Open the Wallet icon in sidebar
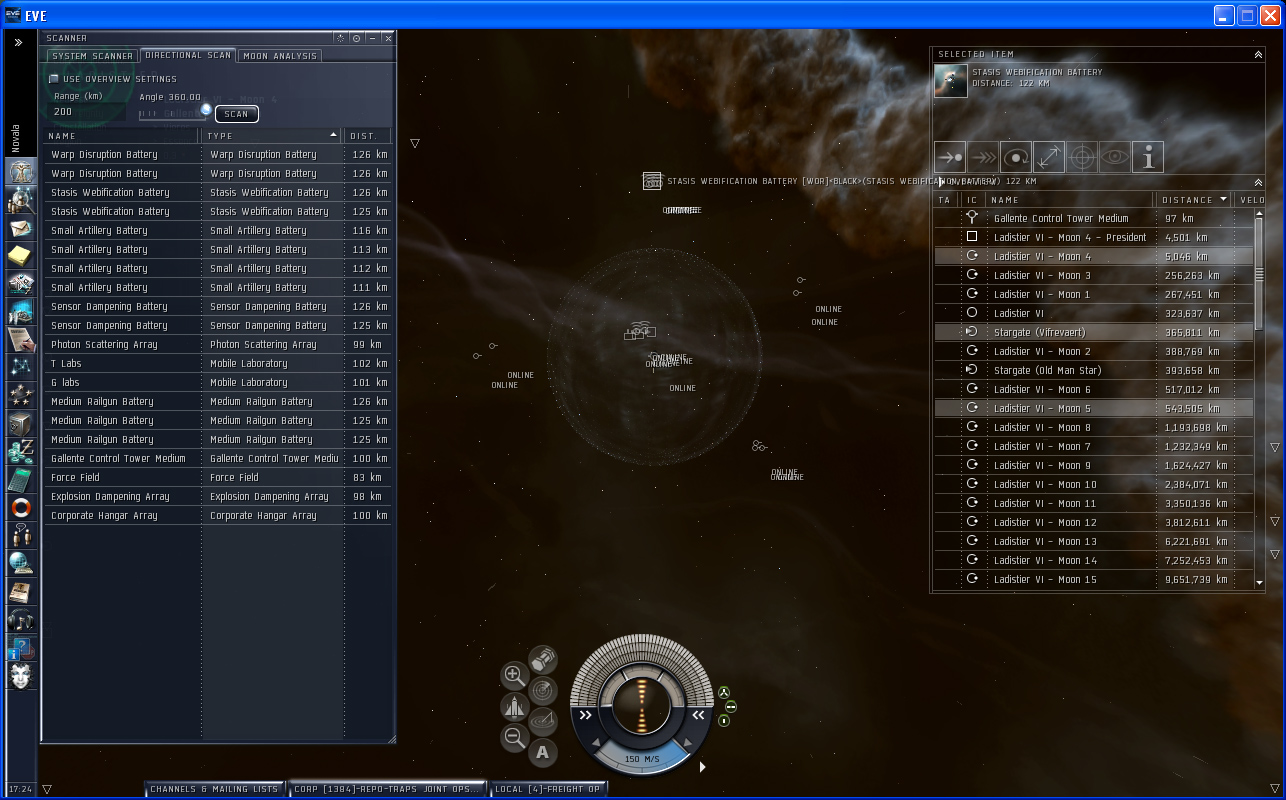 point(21,451)
